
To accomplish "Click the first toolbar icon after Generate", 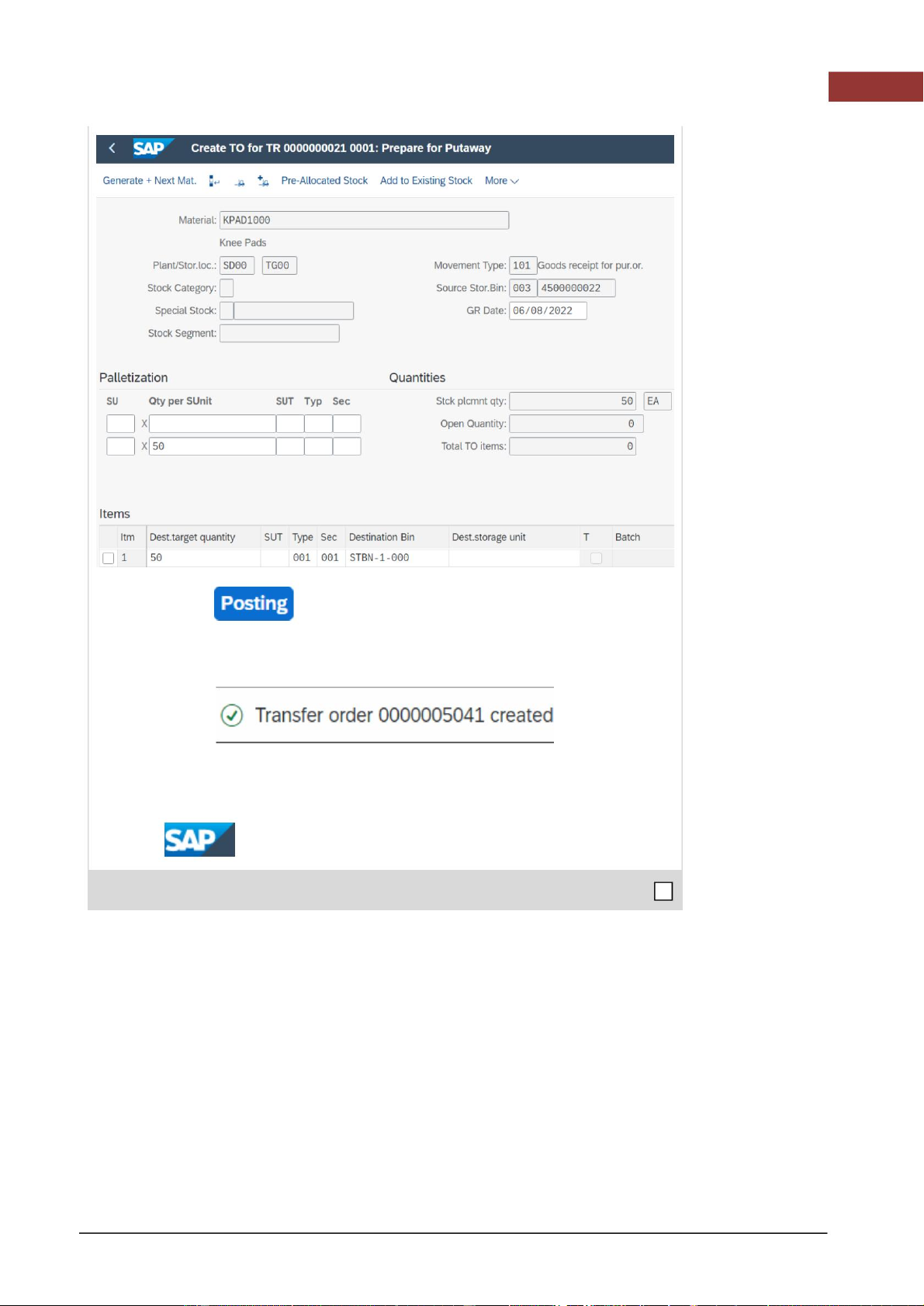I will pyautogui.click(x=214, y=182).
